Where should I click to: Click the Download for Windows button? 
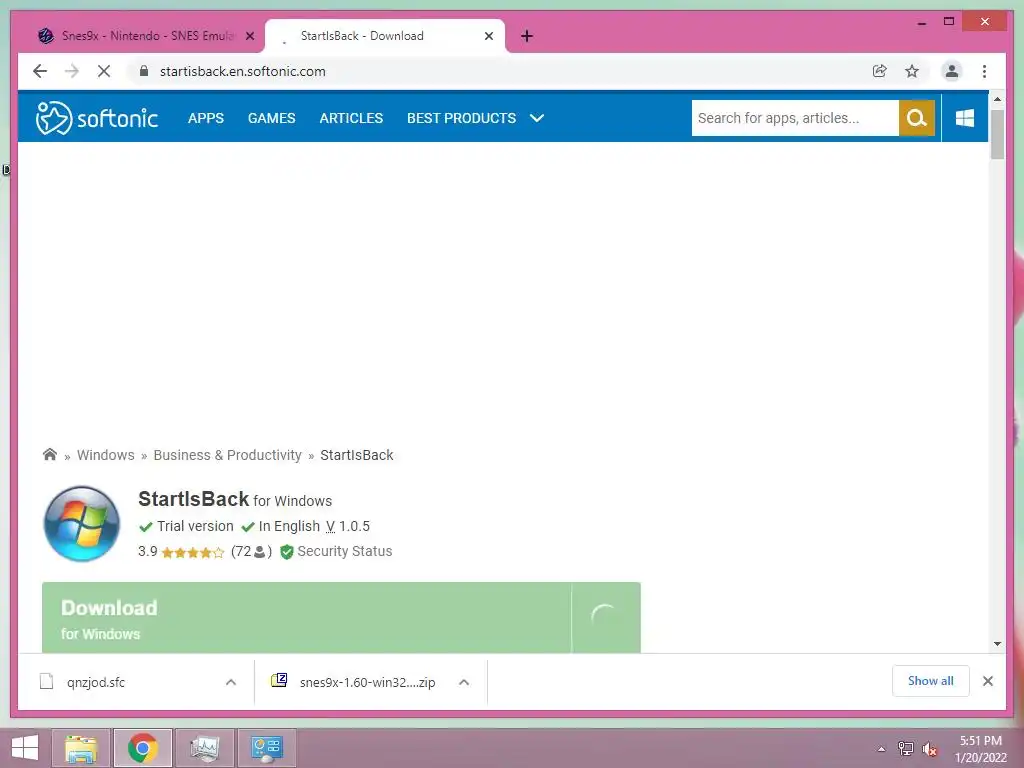coord(341,618)
